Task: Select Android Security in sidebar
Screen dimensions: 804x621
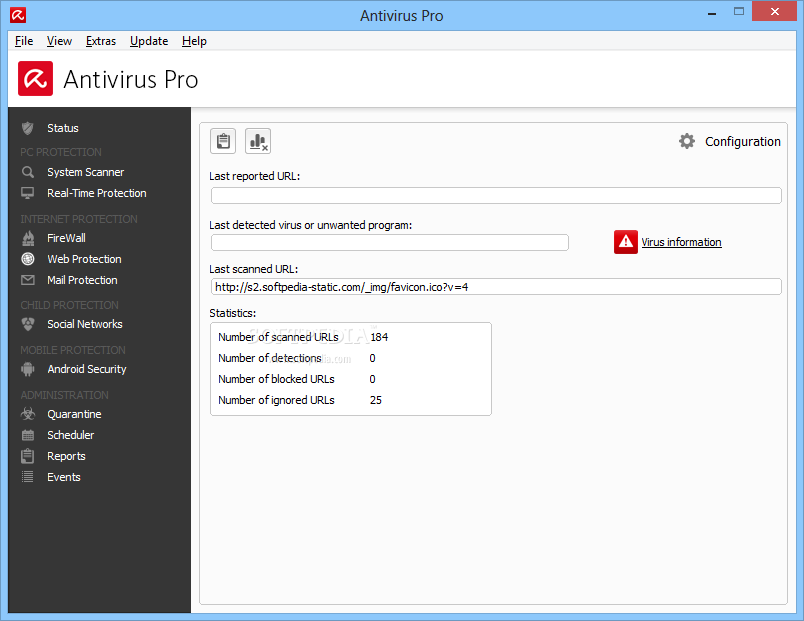Action: [x=87, y=369]
